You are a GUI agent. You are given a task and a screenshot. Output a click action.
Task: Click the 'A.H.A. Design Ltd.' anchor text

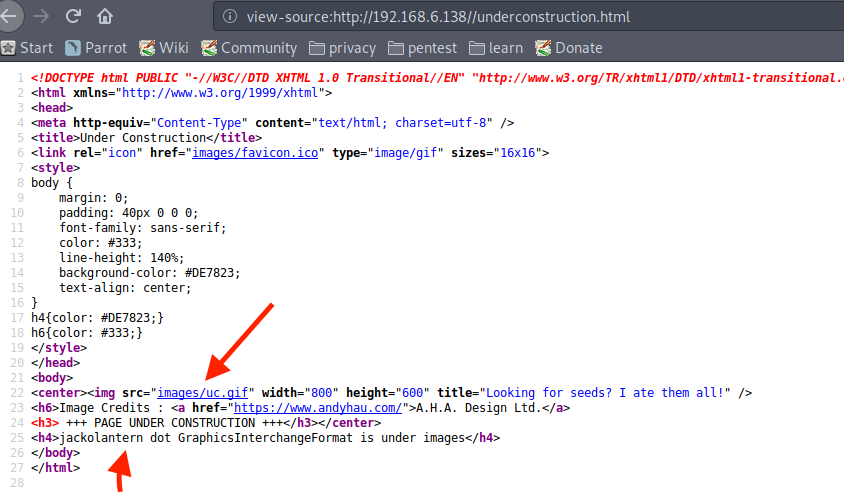479,408
